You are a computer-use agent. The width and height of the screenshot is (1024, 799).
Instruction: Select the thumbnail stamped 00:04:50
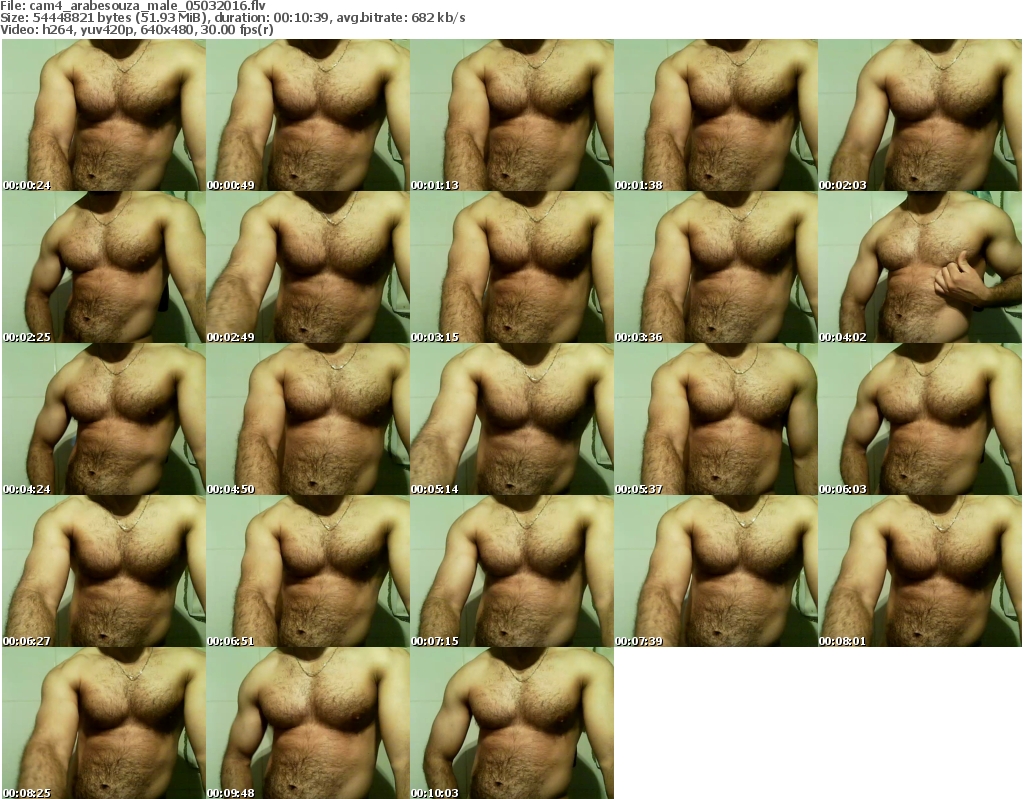coord(308,419)
